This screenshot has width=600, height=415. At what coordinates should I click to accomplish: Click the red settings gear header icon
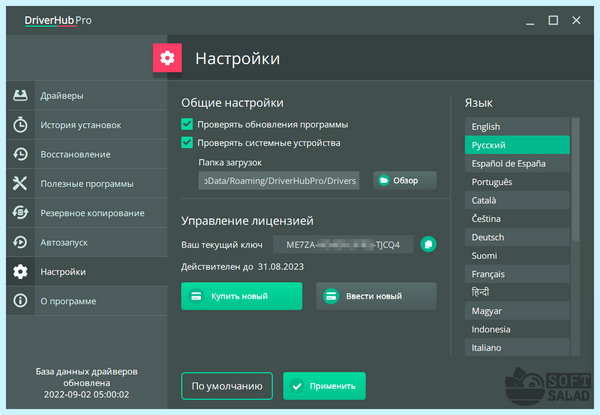coord(167,58)
